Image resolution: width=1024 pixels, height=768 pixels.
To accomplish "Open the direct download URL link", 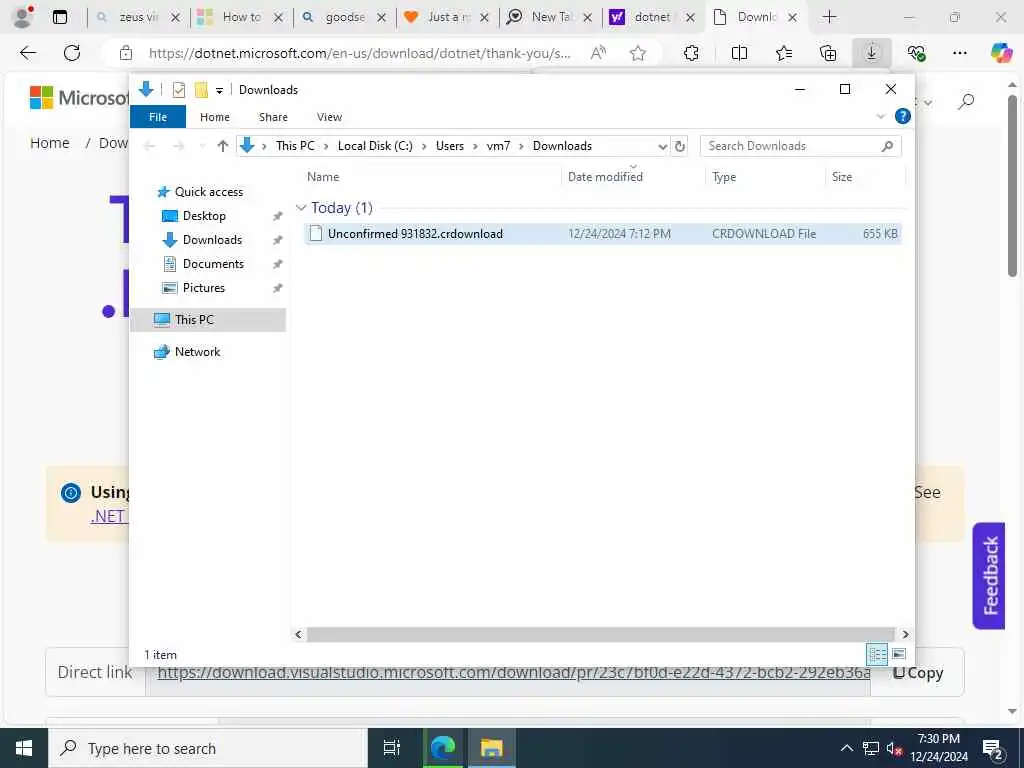I will 513,673.
